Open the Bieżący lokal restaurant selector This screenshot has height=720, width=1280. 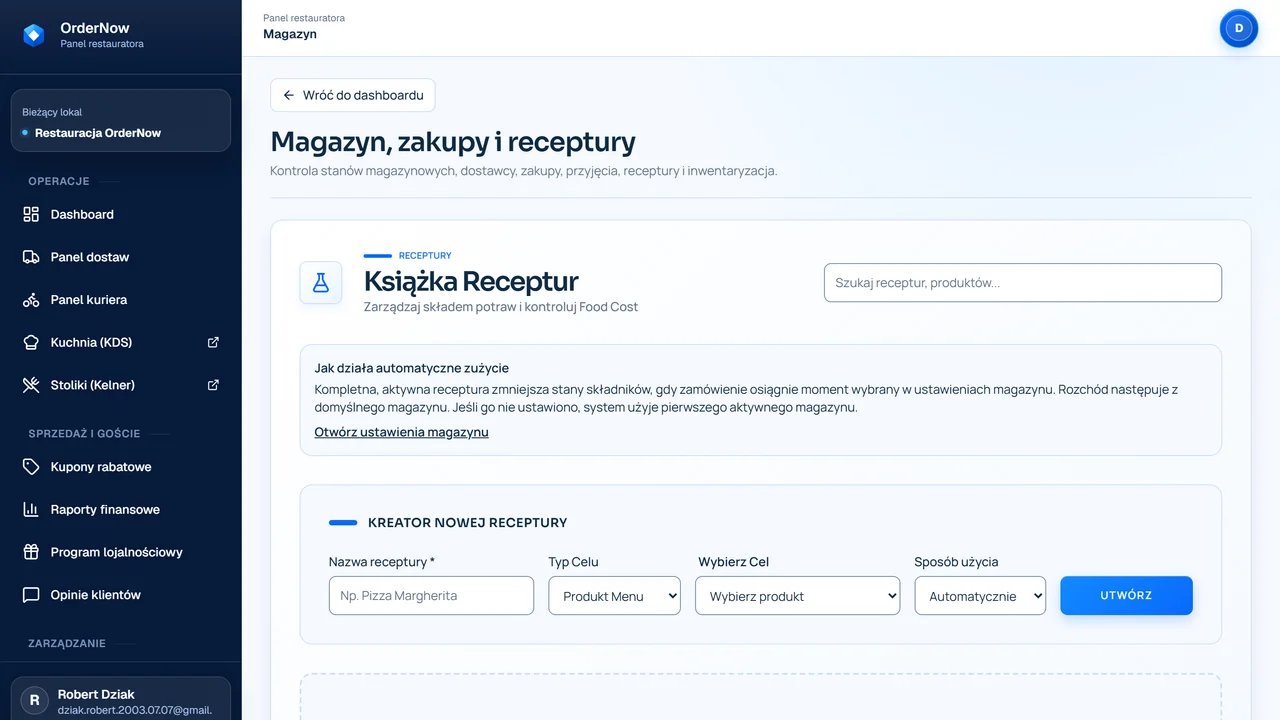pos(121,121)
